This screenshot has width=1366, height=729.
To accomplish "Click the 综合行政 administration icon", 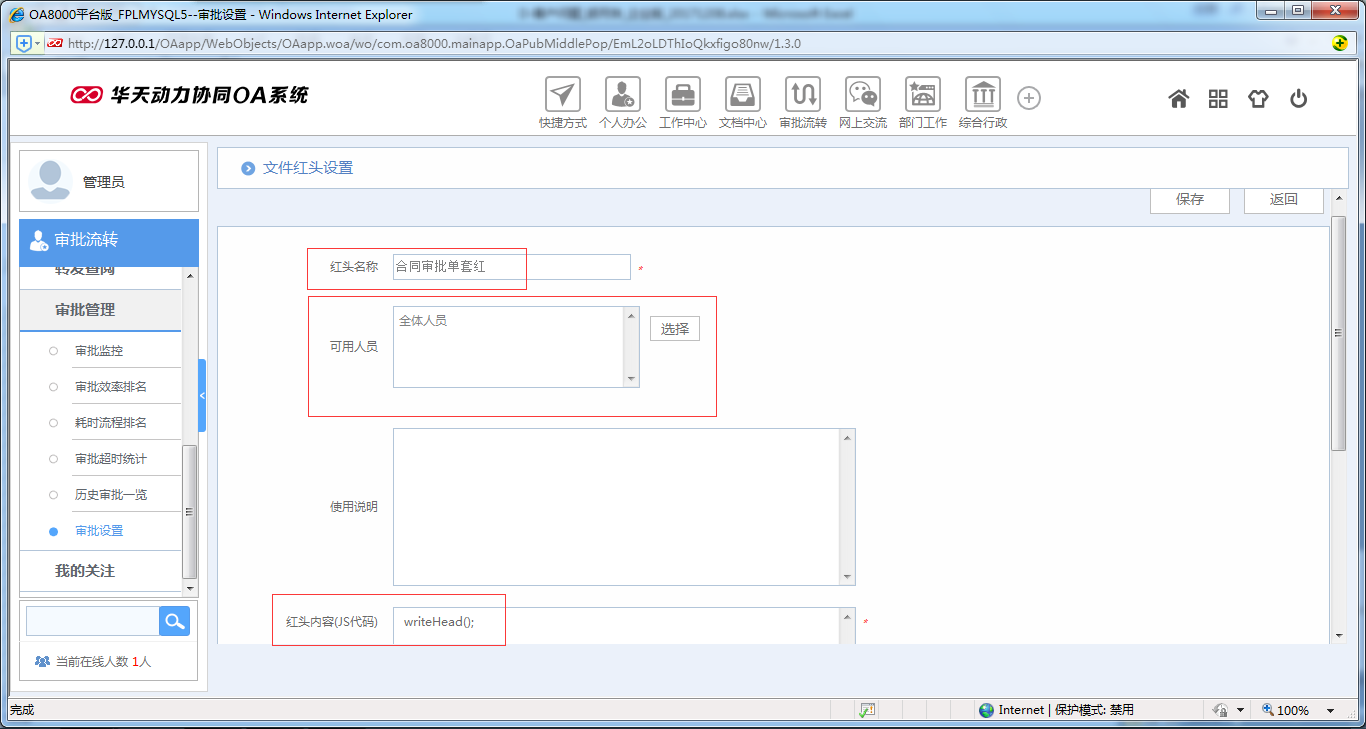I will pyautogui.click(x=983, y=96).
